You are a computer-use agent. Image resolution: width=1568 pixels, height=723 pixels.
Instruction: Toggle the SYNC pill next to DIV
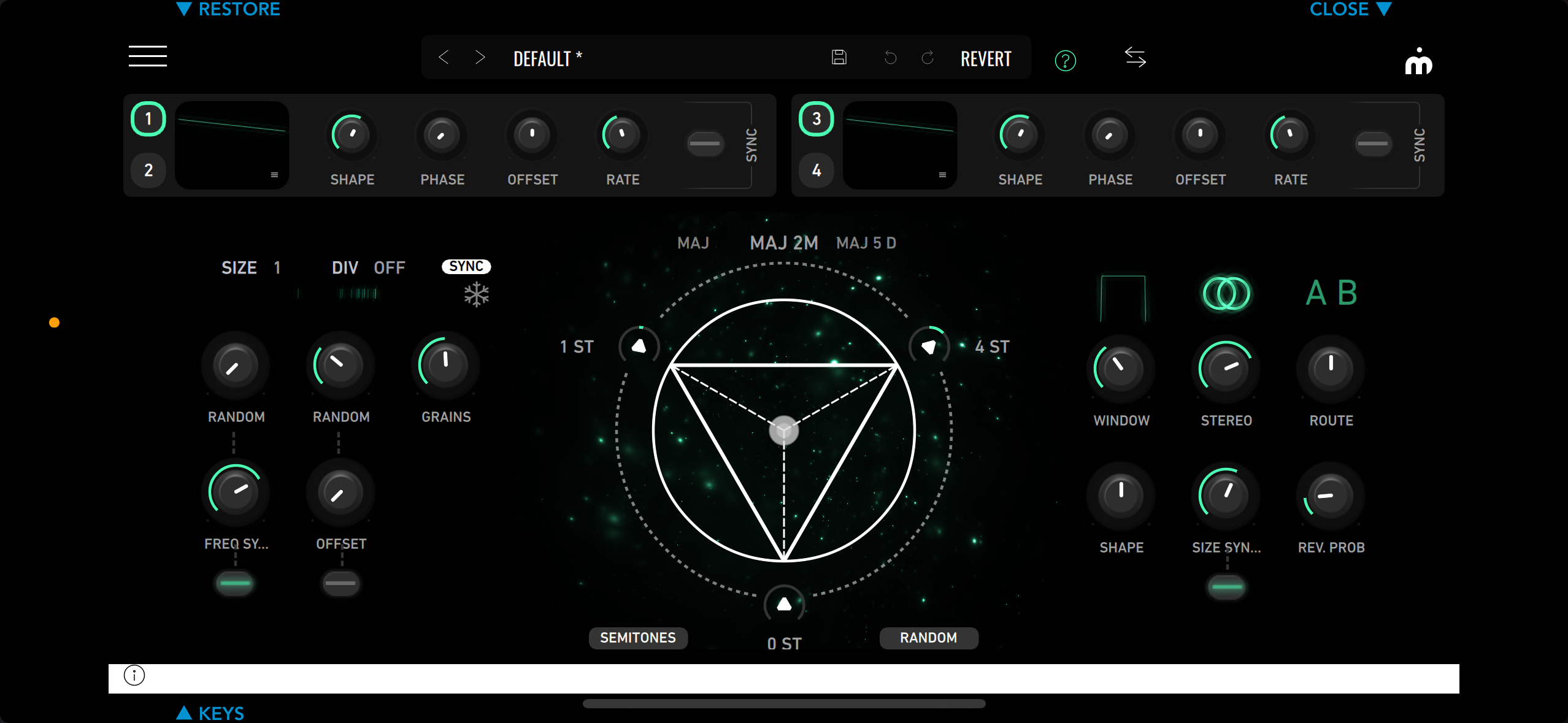466,266
